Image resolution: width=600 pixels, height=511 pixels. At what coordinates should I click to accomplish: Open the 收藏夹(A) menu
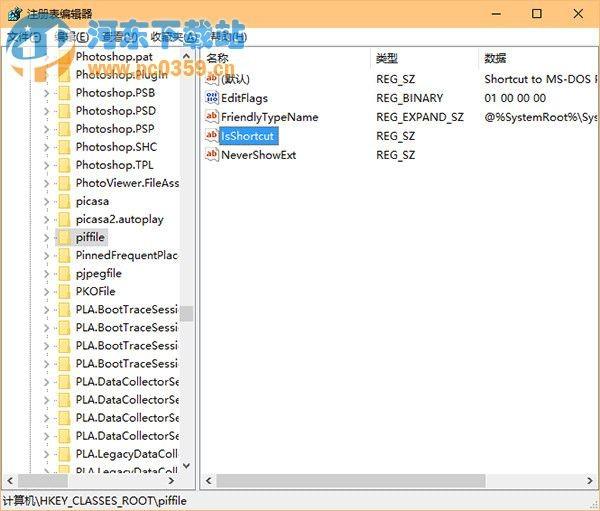tap(174, 37)
